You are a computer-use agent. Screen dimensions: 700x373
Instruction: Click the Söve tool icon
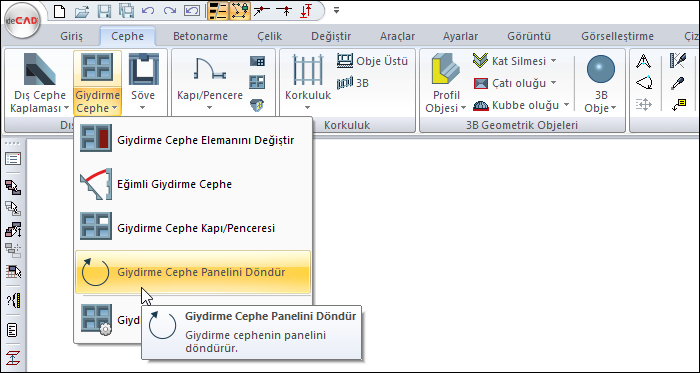[x=143, y=69]
